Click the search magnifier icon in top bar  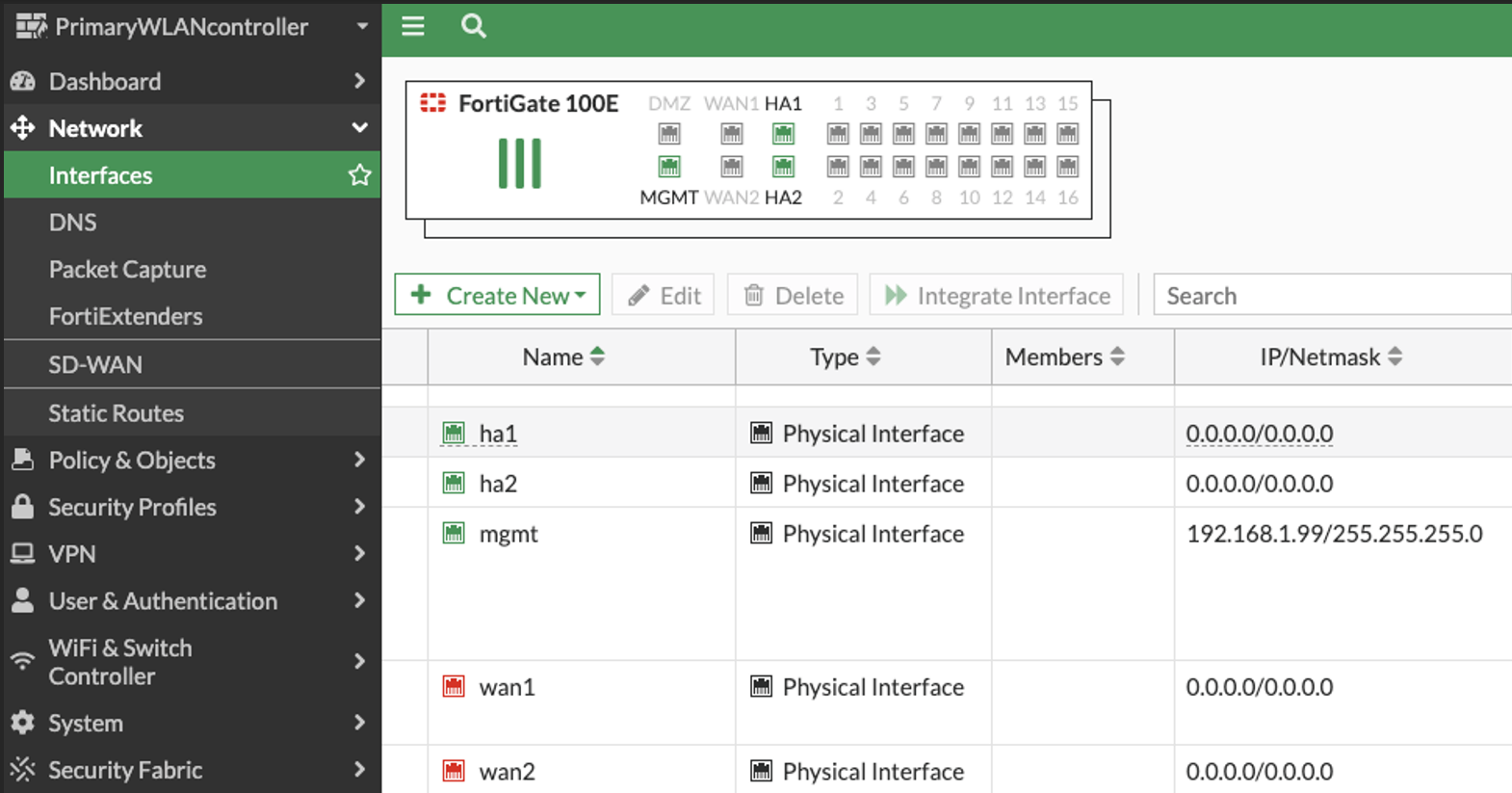tap(473, 26)
